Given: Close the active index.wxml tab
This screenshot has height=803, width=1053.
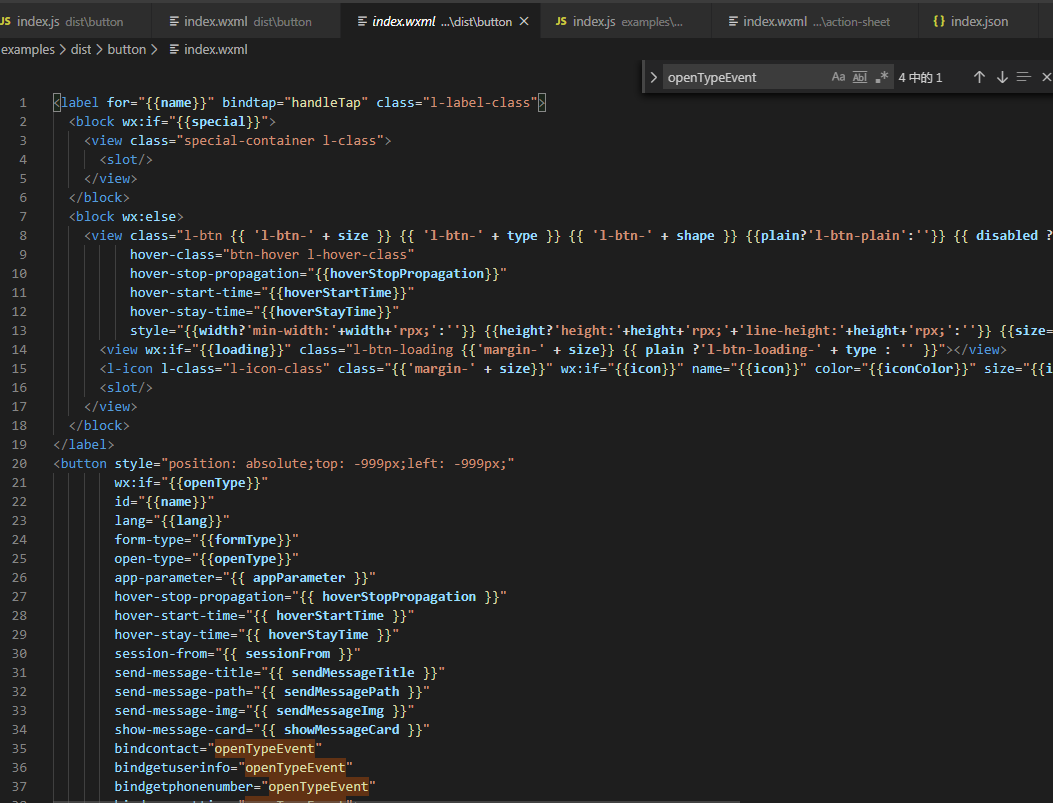Looking at the screenshot, I should (524, 21).
